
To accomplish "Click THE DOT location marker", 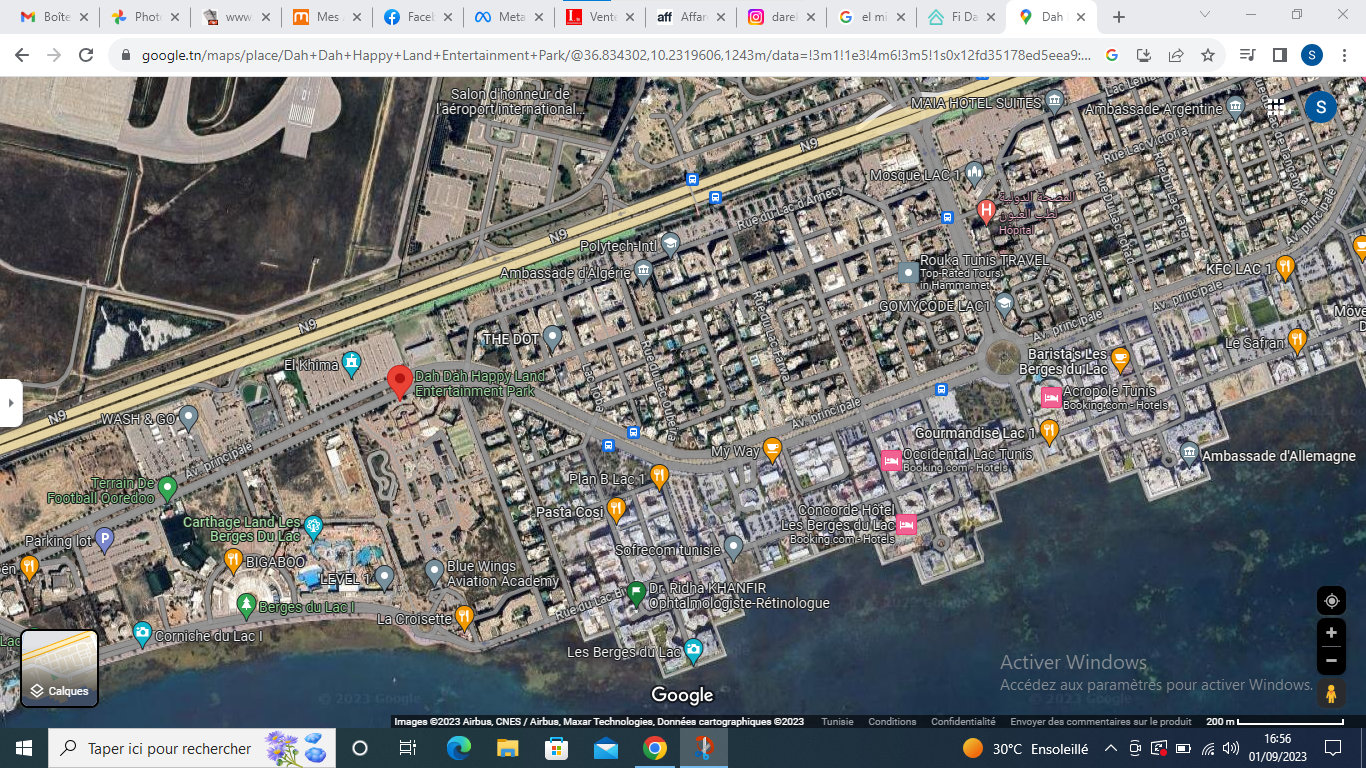I will pyautogui.click(x=551, y=337).
